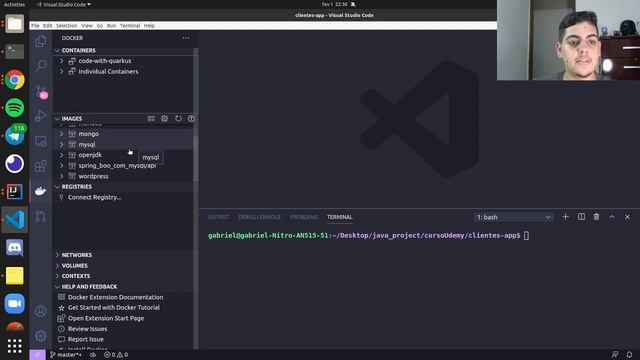Open Get Started with Docker Tutorial
The image size is (640, 360).
(x=114, y=308)
